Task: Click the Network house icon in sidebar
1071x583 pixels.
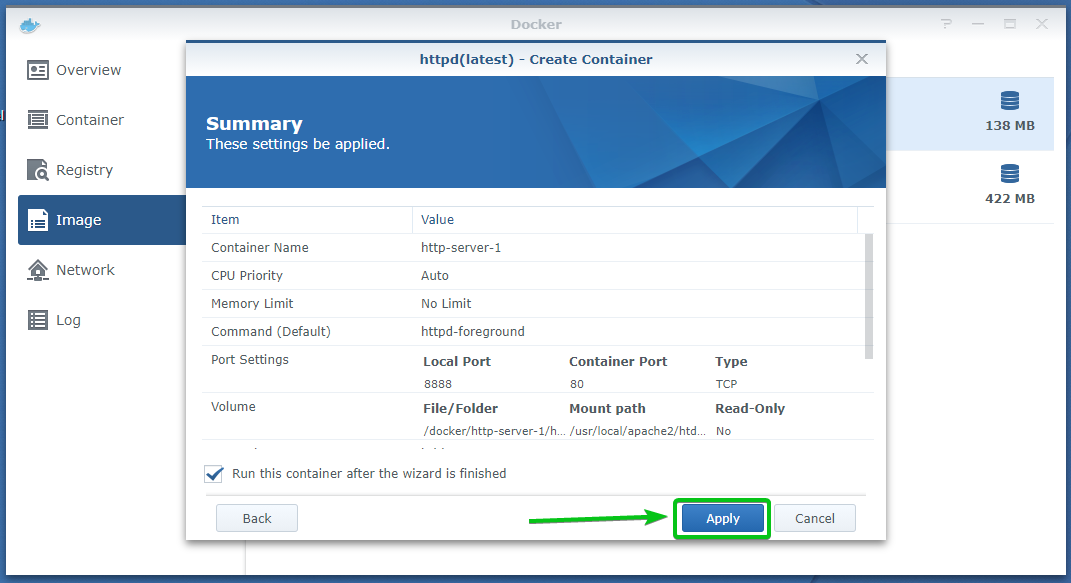Action: point(38,270)
